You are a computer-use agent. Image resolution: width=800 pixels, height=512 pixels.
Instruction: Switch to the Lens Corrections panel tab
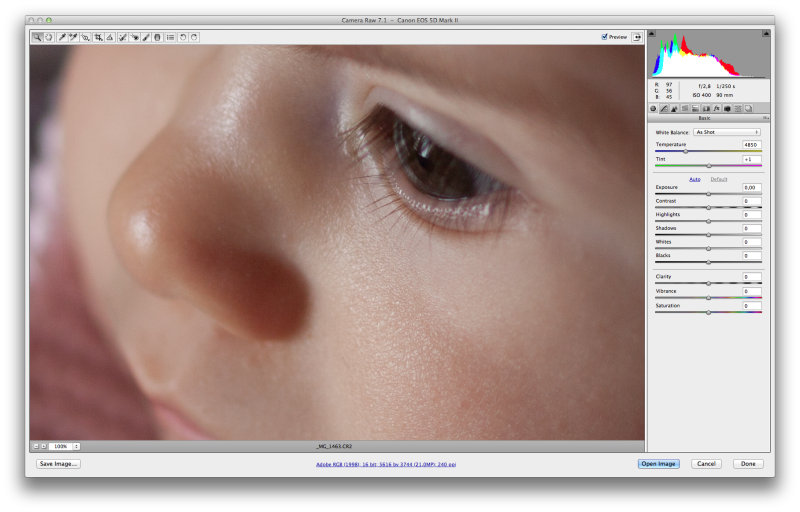point(706,108)
